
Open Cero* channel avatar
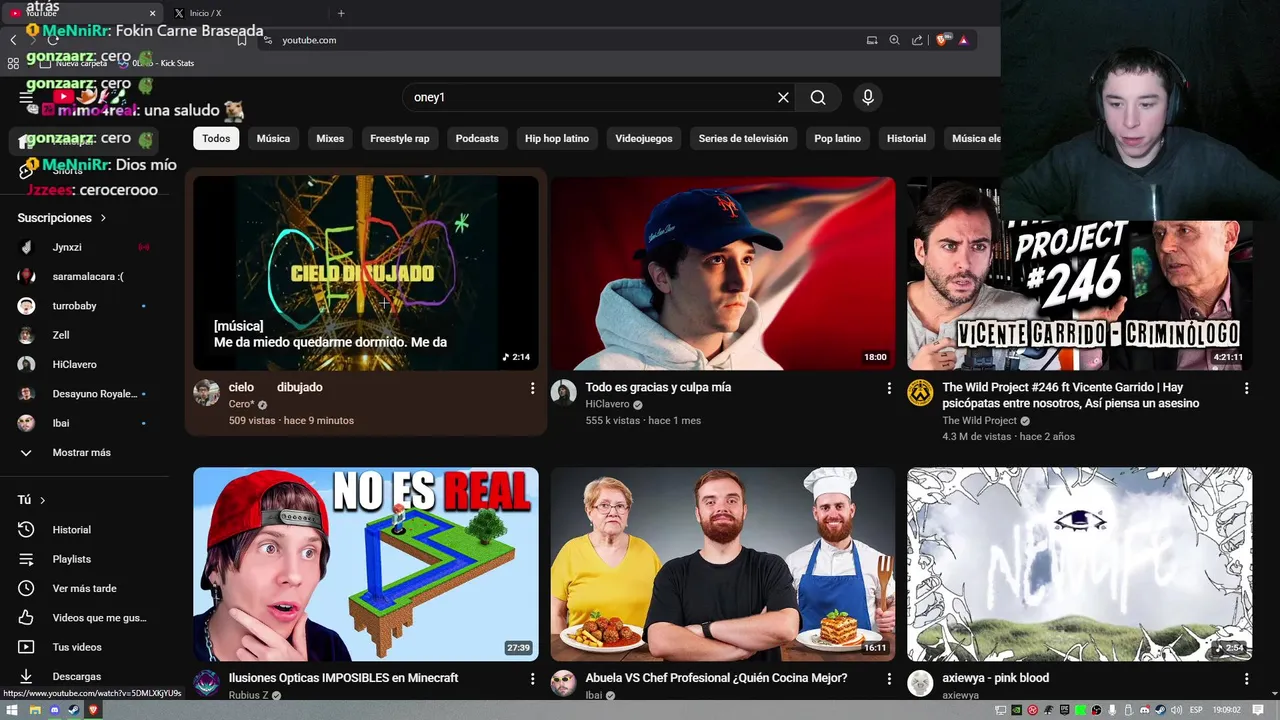pos(206,392)
